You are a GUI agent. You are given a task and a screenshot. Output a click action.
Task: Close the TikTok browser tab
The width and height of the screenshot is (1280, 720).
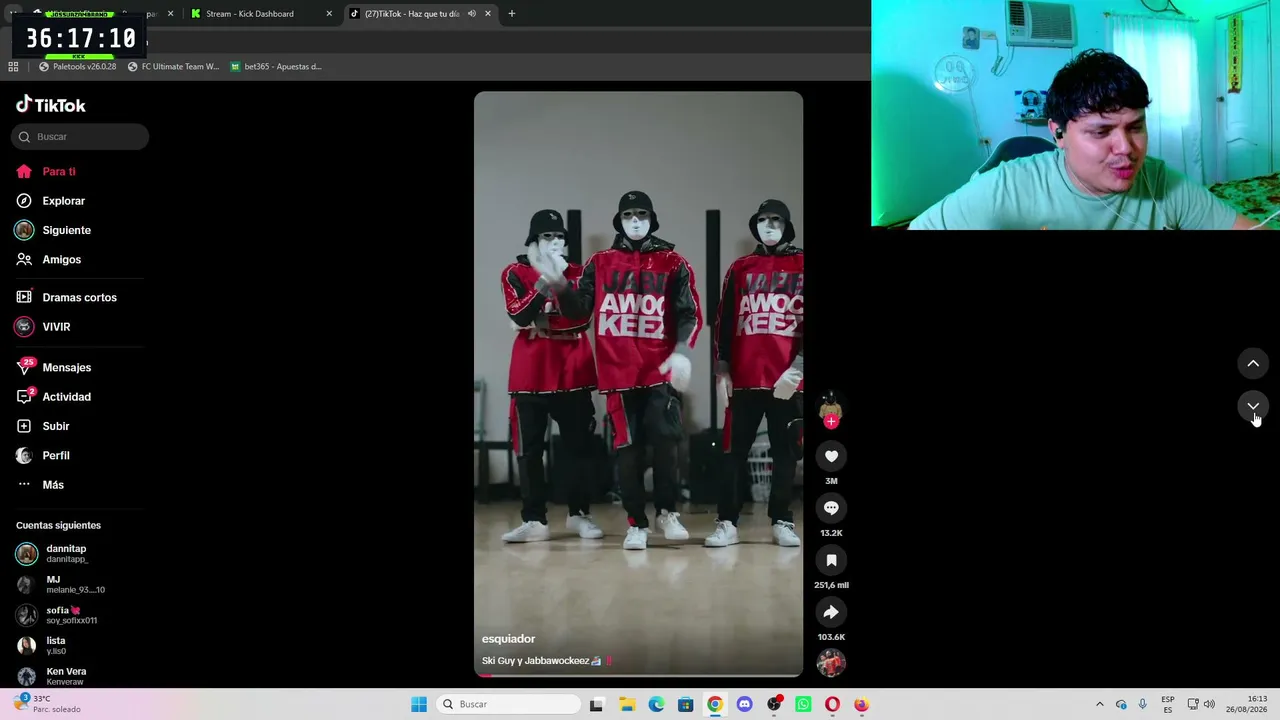tap(488, 14)
